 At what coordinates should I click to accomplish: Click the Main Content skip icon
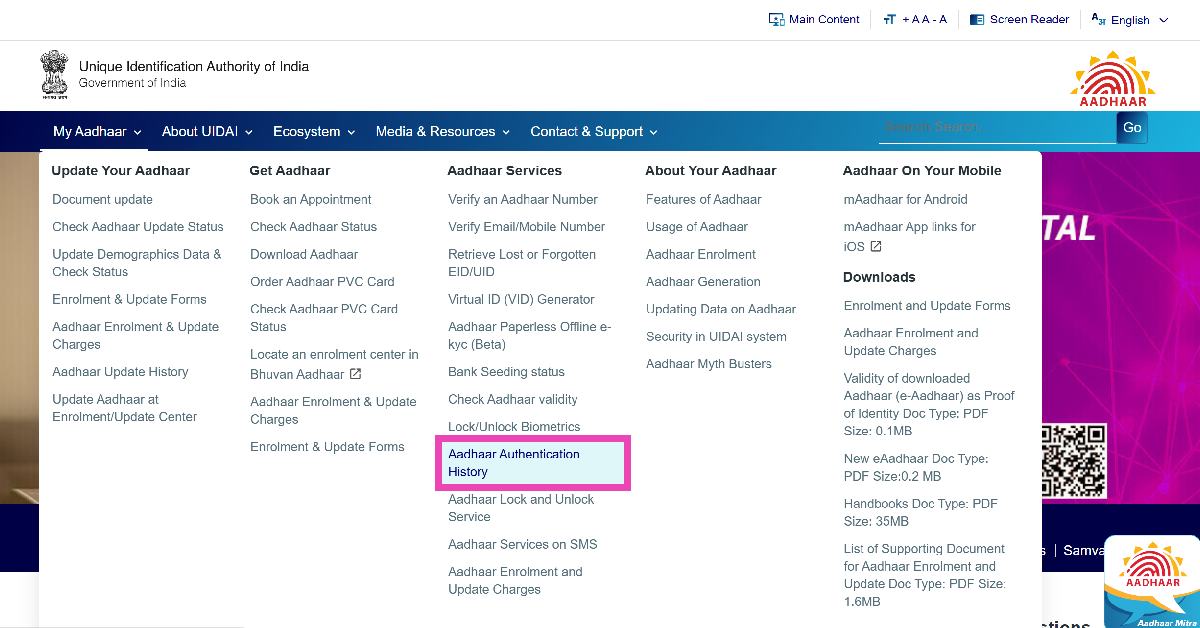click(776, 20)
